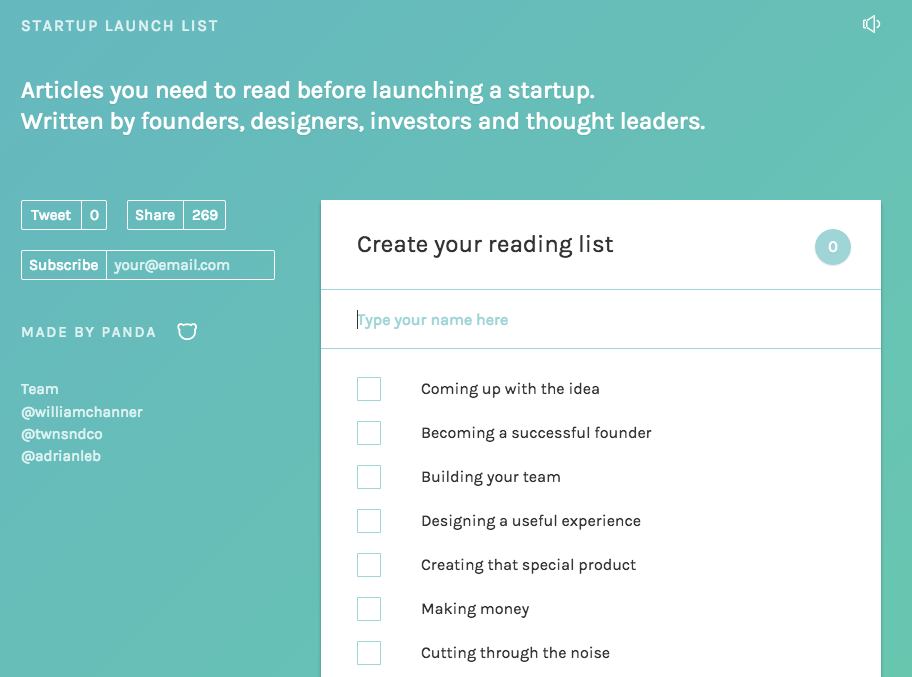
Task: Click the Share button
Action: (x=155, y=215)
